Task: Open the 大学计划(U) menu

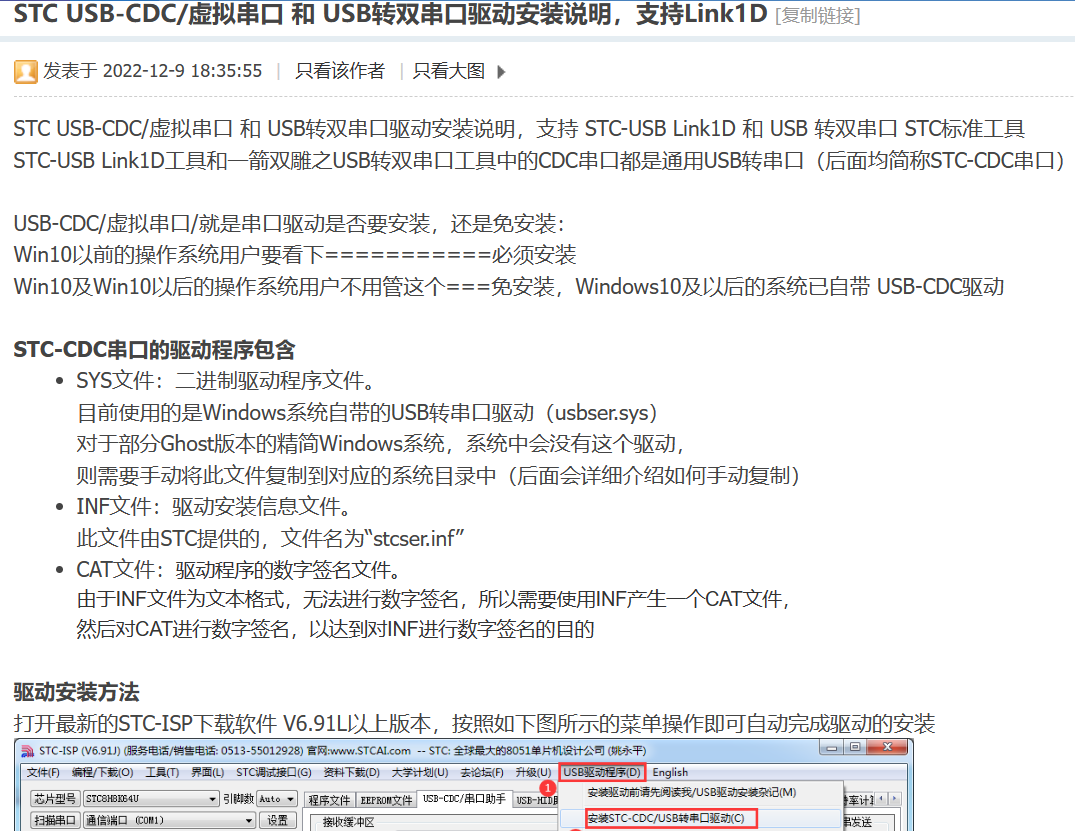Action: coord(420,773)
